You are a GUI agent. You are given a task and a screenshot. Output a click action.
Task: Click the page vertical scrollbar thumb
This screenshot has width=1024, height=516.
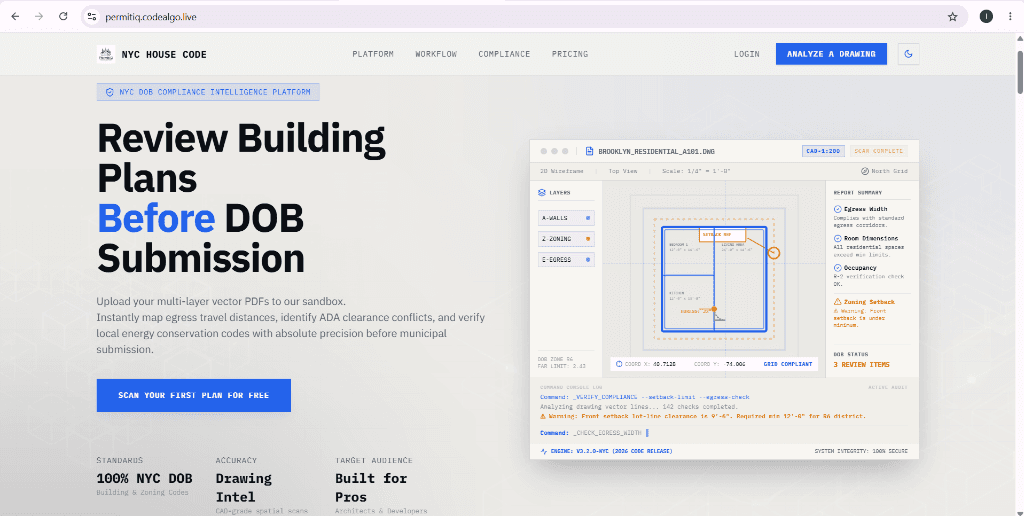point(1019,72)
